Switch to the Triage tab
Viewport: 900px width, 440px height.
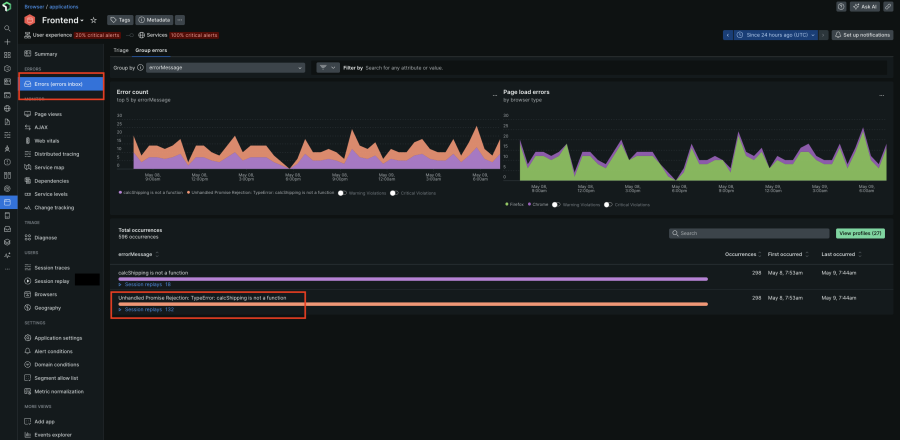pyautogui.click(x=121, y=49)
